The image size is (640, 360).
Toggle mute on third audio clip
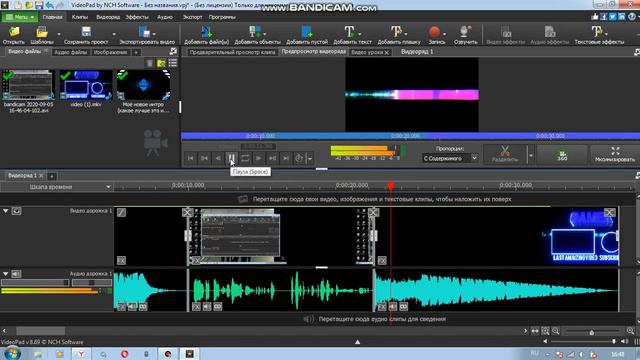[393, 306]
